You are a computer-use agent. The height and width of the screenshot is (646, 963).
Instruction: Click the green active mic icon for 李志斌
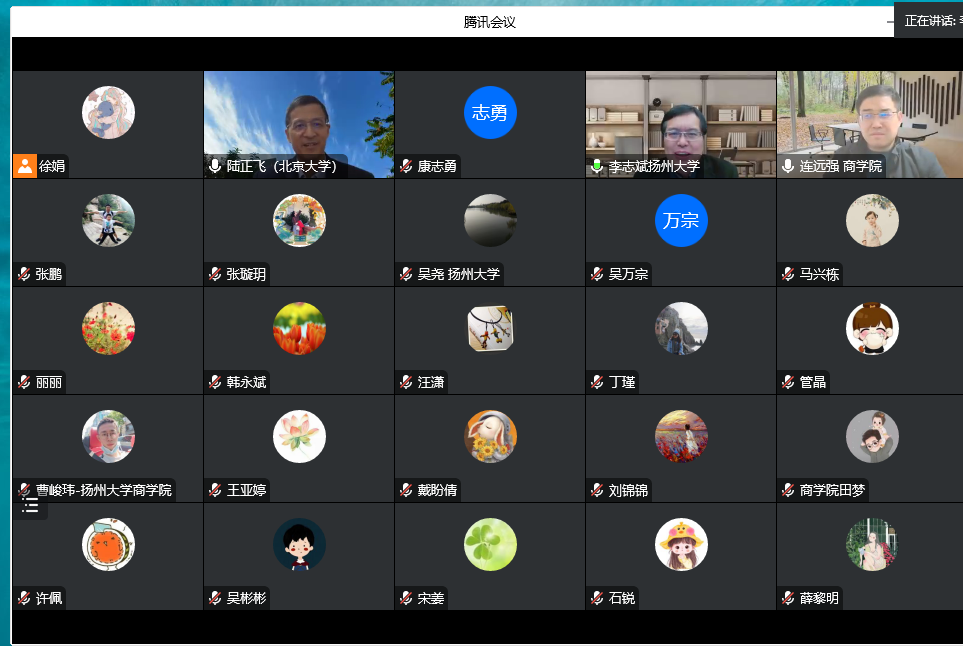[x=597, y=166]
